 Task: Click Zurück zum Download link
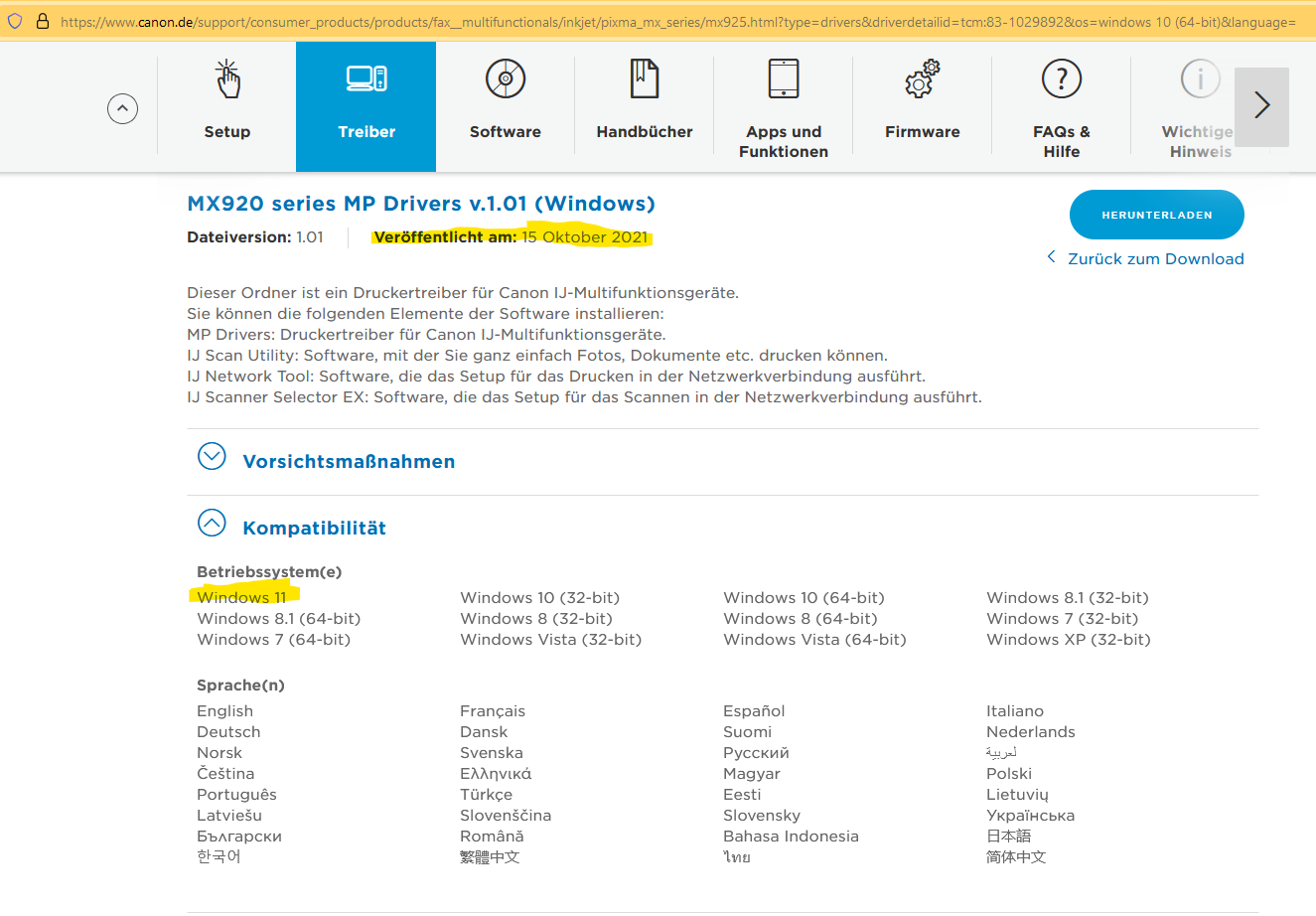point(1155,259)
